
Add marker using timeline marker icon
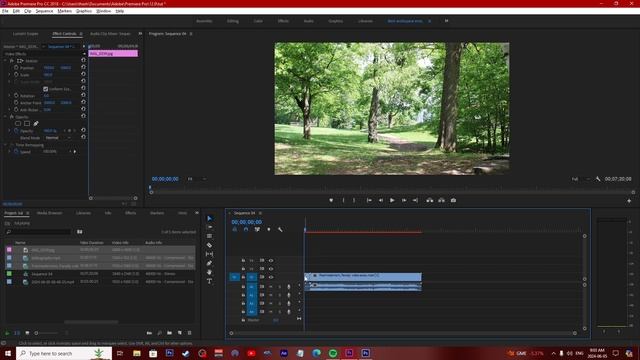pos(269,229)
